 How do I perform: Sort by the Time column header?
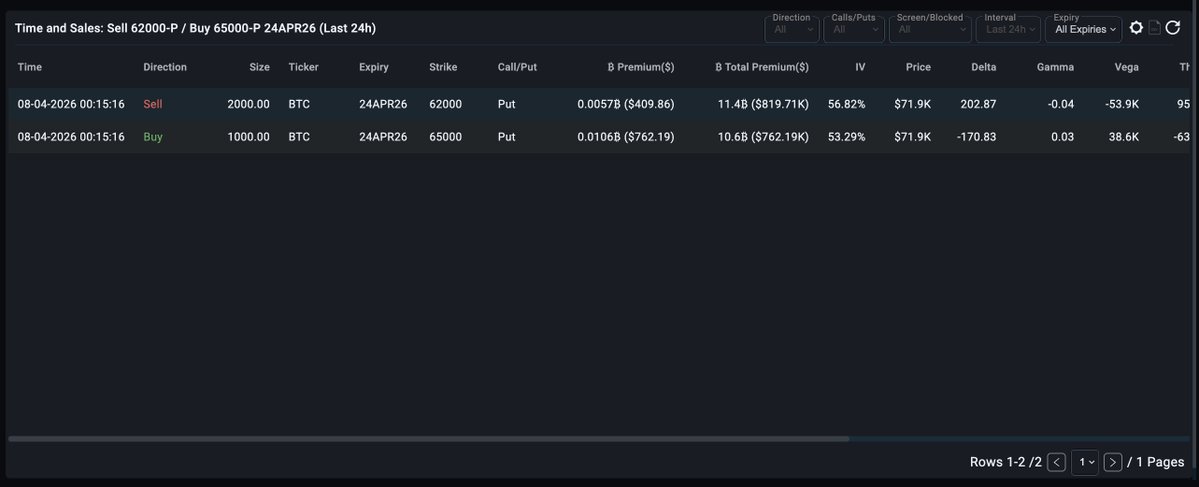[30, 67]
